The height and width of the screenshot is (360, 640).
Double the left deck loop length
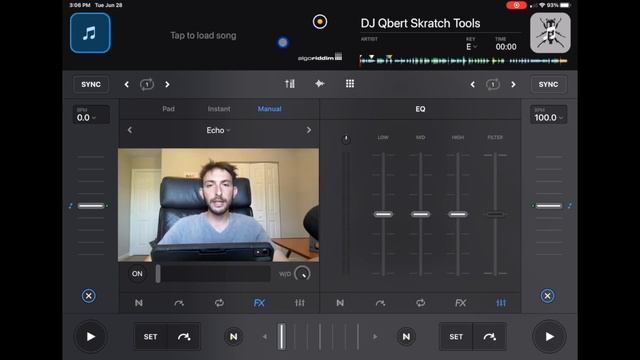[x=167, y=84]
